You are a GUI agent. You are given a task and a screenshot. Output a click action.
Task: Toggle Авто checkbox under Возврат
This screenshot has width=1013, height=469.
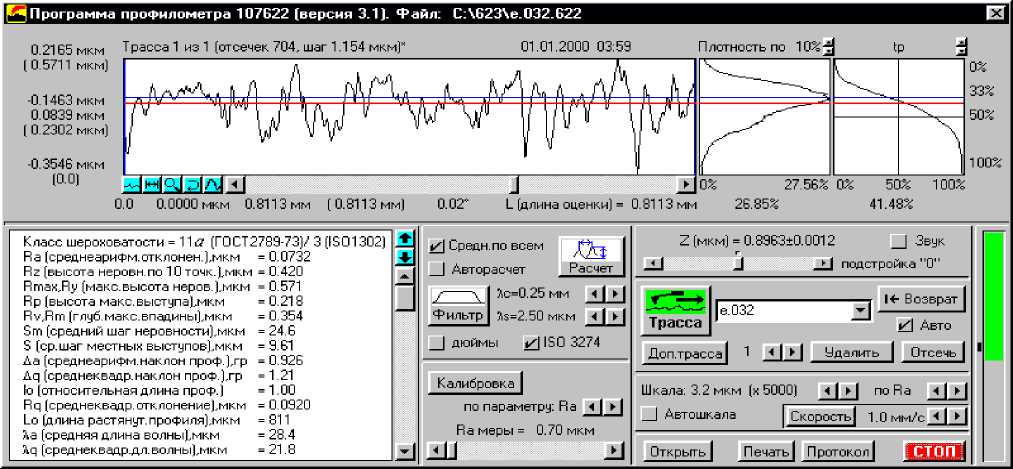906,325
